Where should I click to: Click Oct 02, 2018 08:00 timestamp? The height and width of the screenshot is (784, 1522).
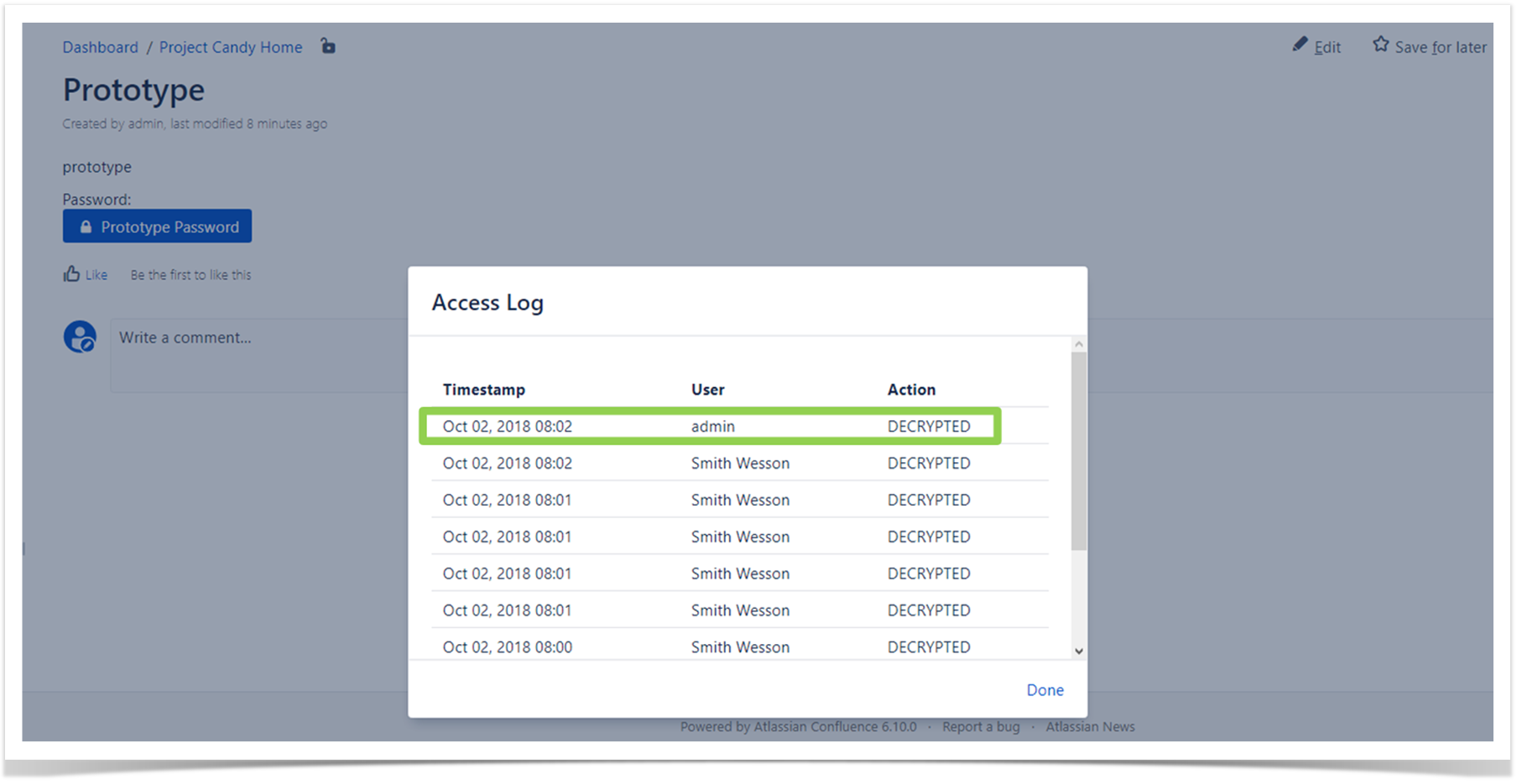(x=508, y=647)
